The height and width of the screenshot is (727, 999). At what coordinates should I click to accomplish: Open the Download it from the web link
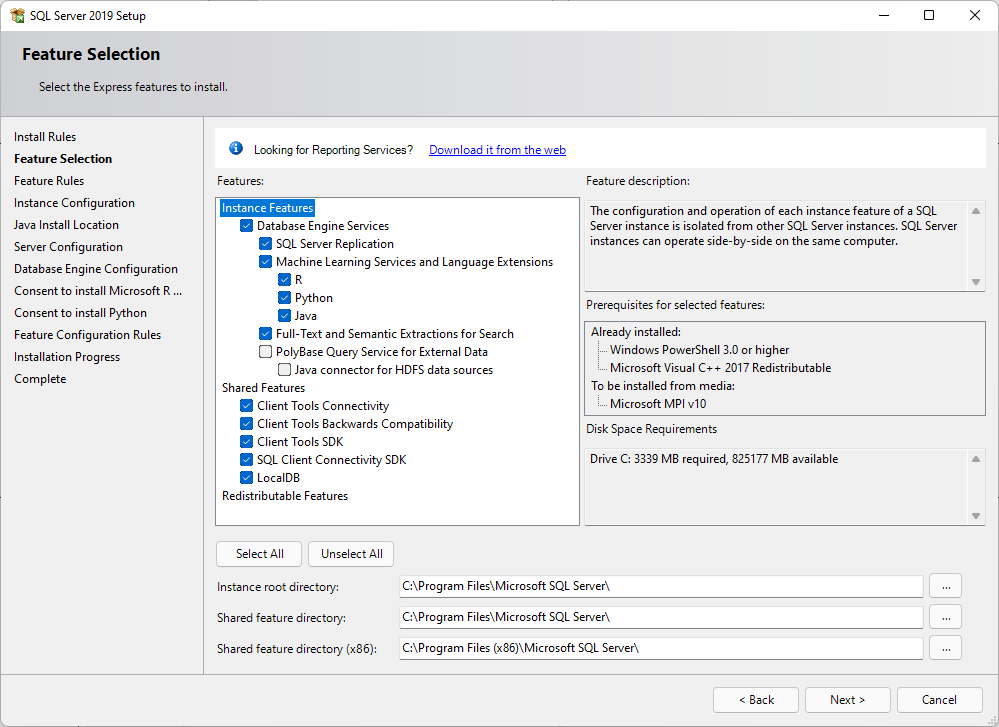click(x=497, y=150)
